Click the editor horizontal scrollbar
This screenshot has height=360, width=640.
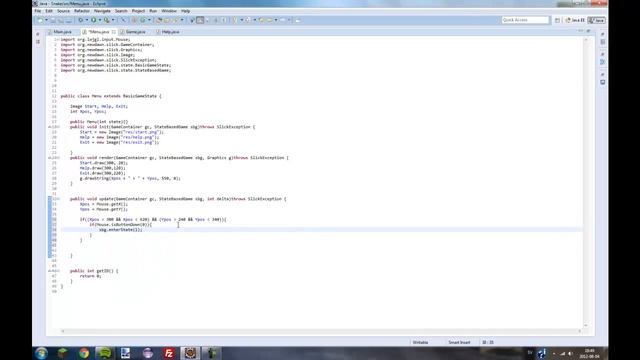point(321,331)
